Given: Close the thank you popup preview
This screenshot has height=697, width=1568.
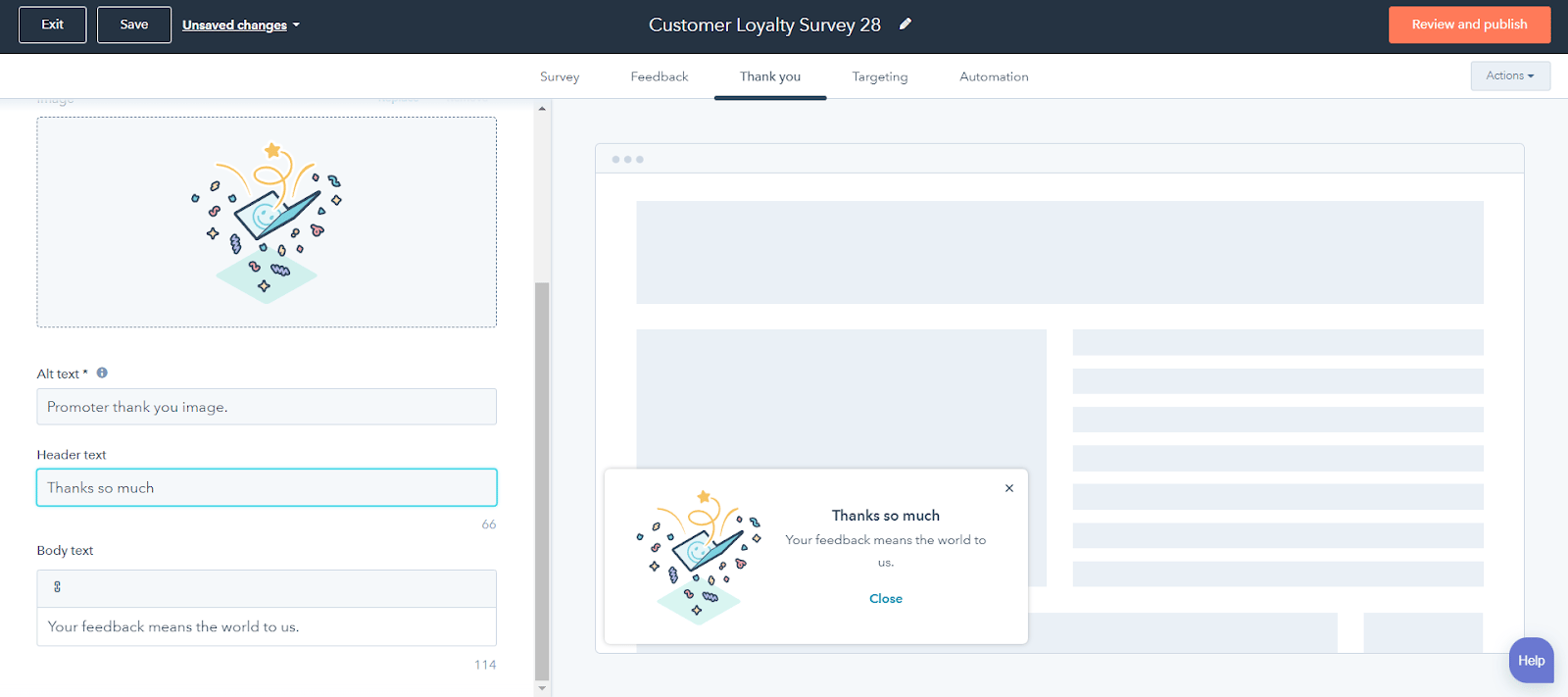Looking at the screenshot, I should point(1008,488).
